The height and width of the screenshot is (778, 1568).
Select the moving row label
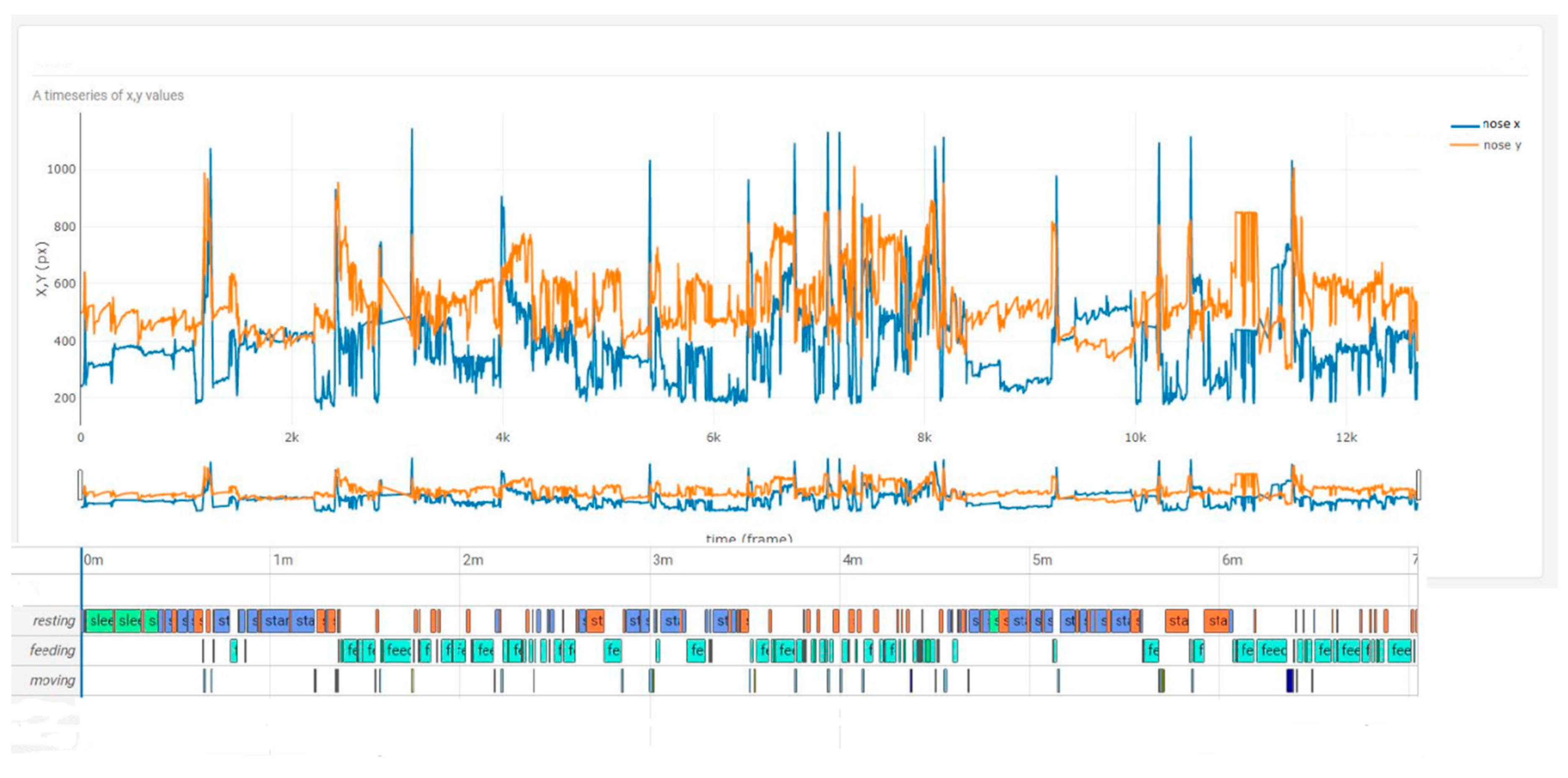pyautogui.click(x=52, y=680)
